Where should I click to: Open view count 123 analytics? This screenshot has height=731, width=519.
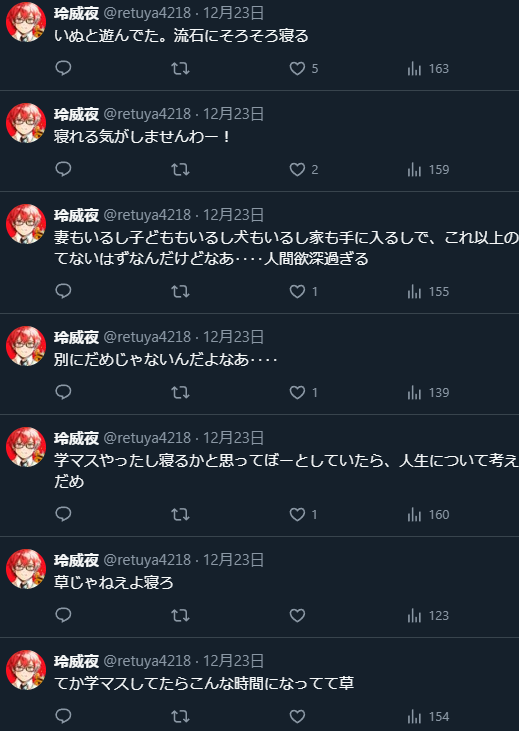coord(428,615)
